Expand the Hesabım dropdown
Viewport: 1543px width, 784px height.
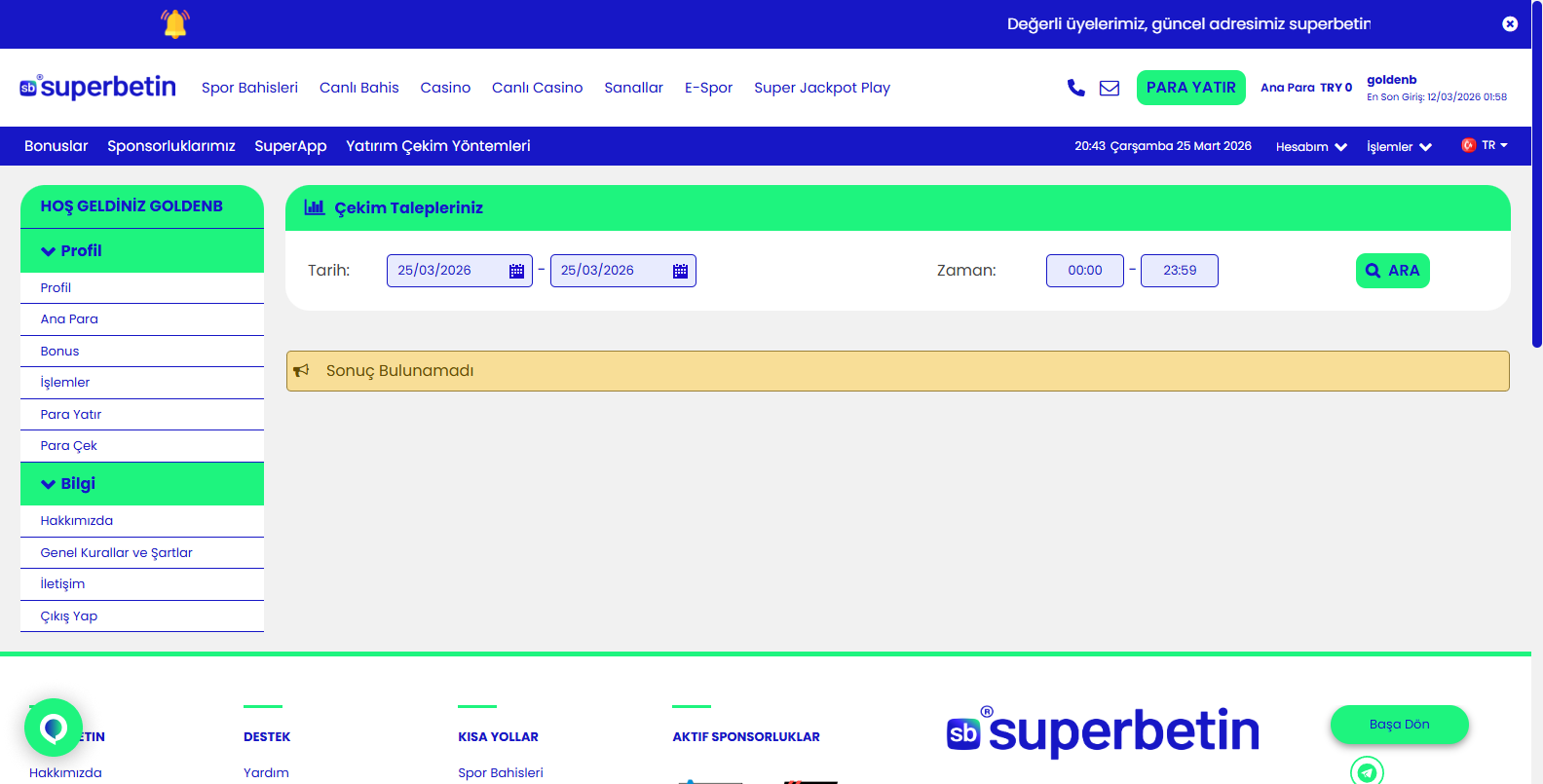click(x=1311, y=147)
